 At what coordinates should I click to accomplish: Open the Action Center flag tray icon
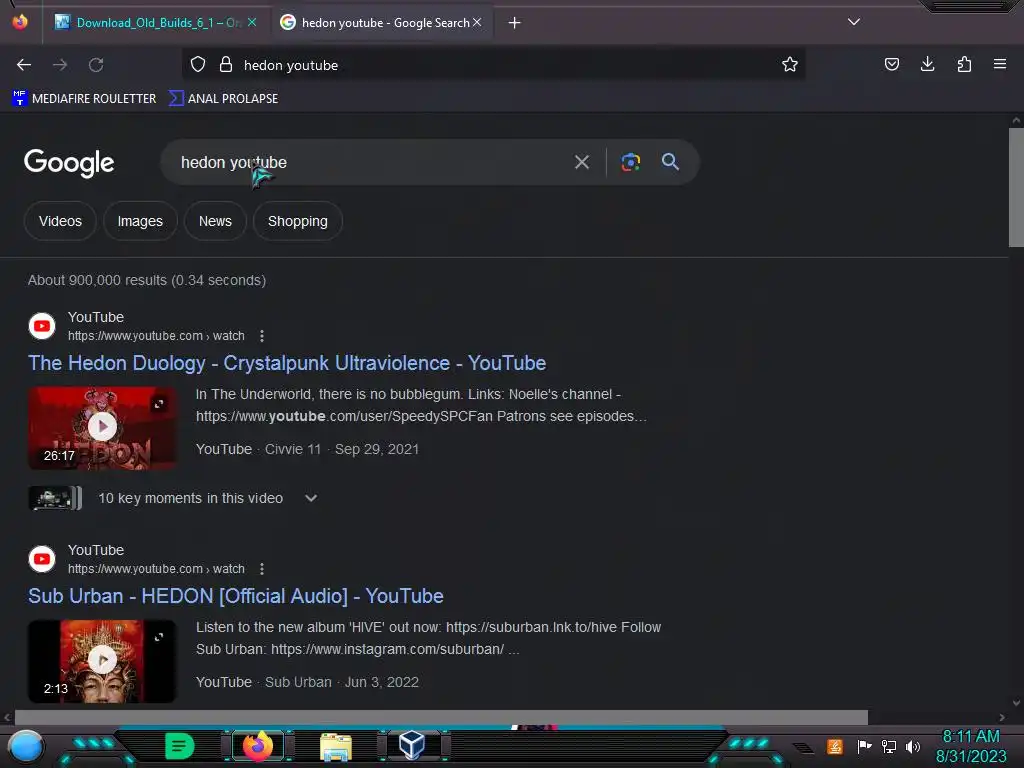[864, 746]
